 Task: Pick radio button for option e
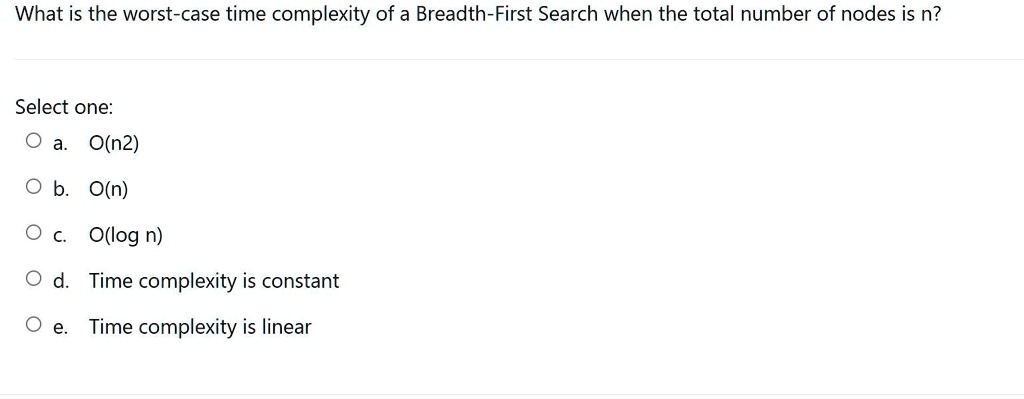pos(34,325)
